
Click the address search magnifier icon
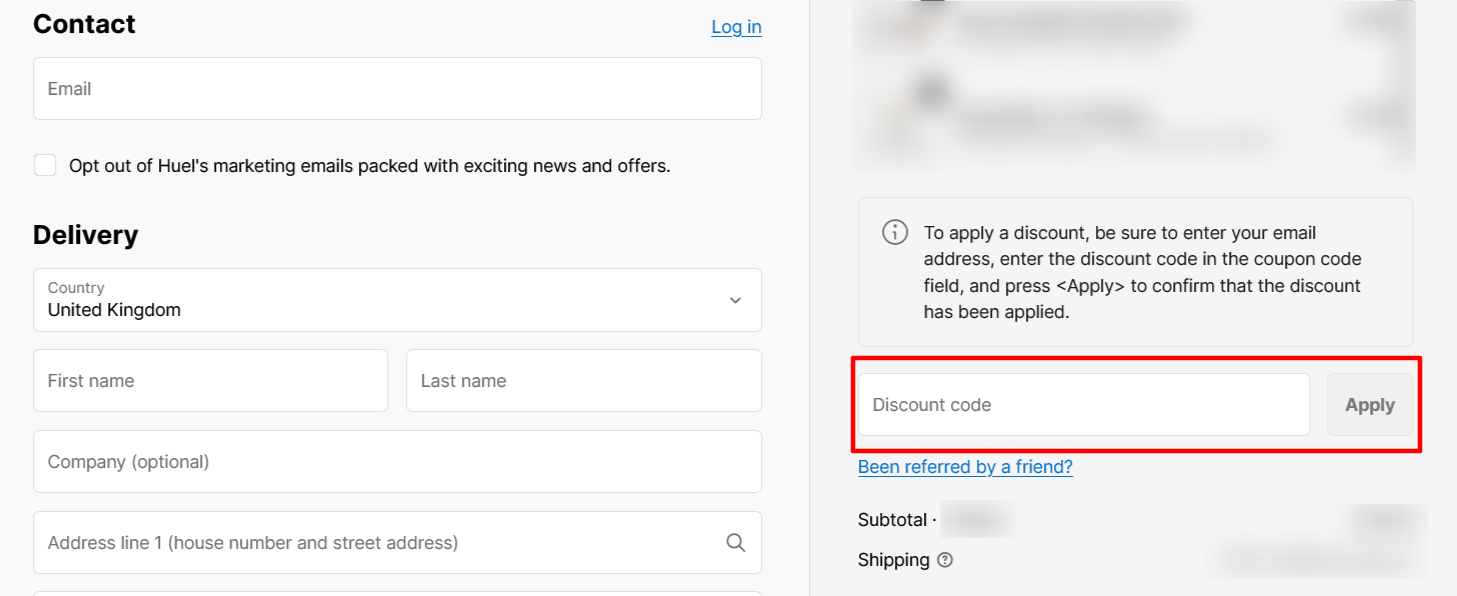click(736, 543)
